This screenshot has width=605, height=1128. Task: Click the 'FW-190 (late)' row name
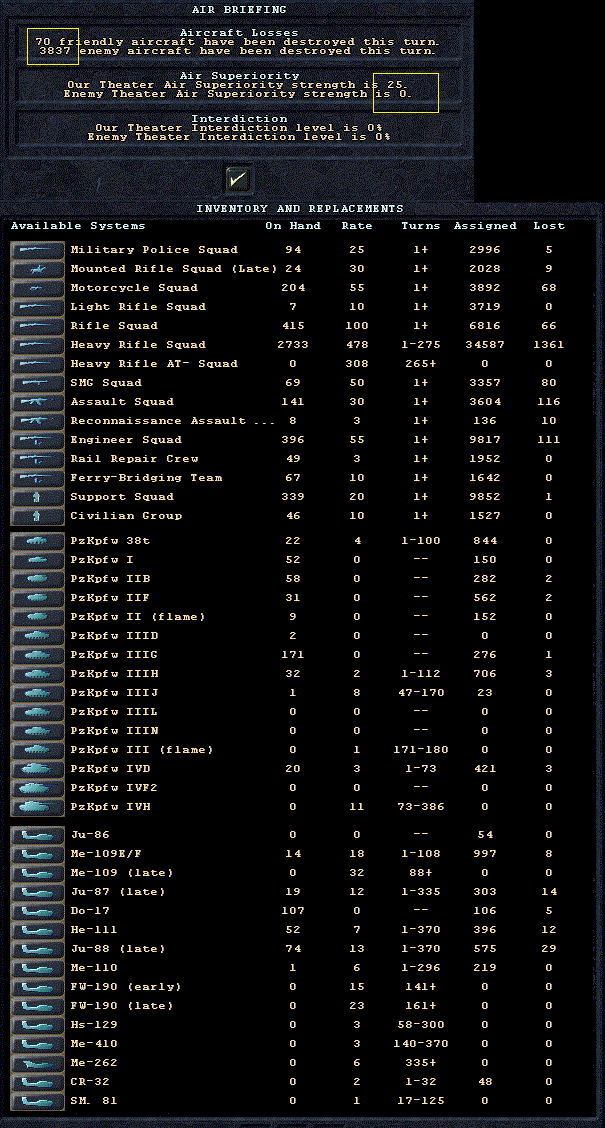point(122,1006)
